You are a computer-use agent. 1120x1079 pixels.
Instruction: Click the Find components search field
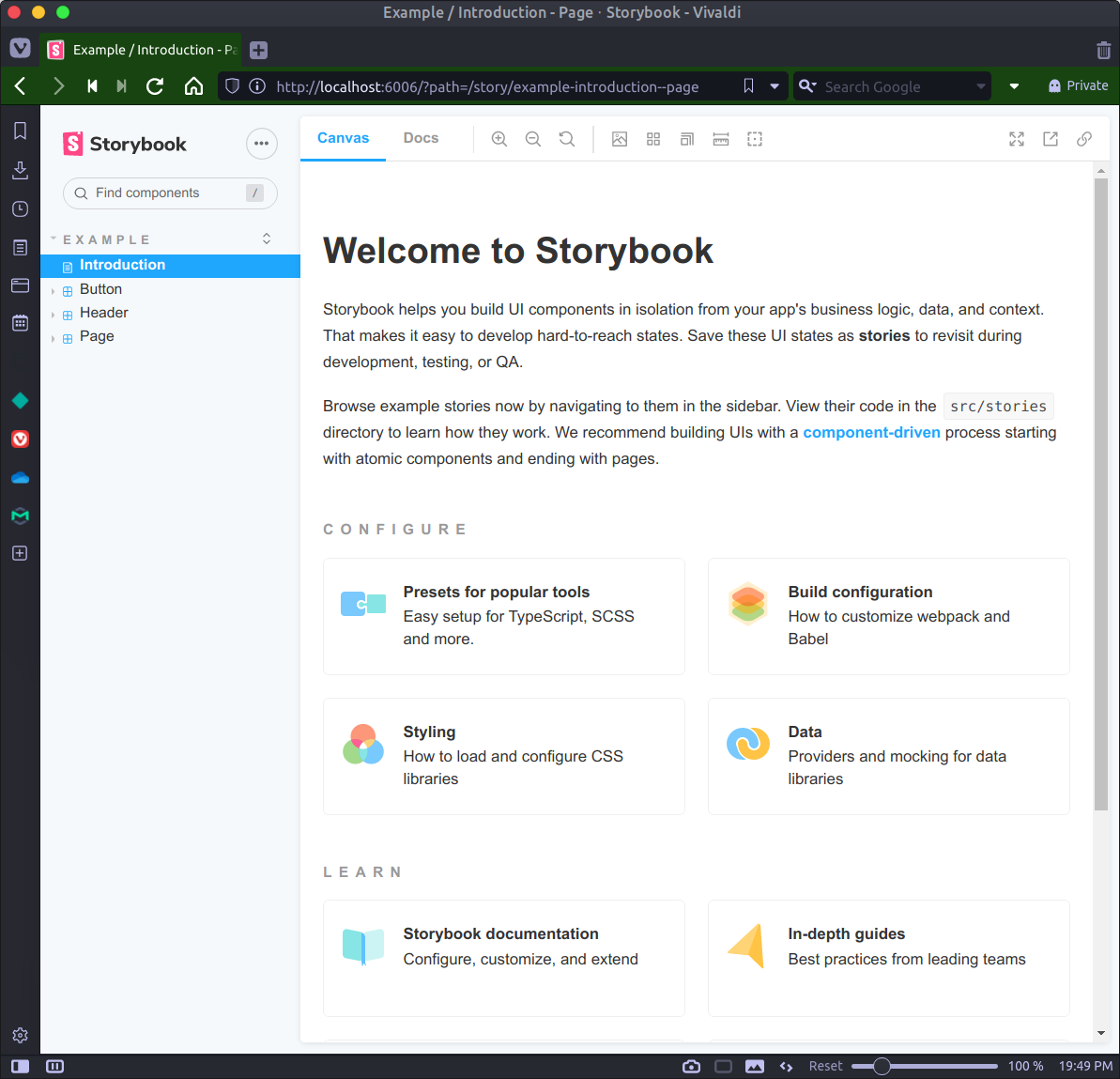170,193
